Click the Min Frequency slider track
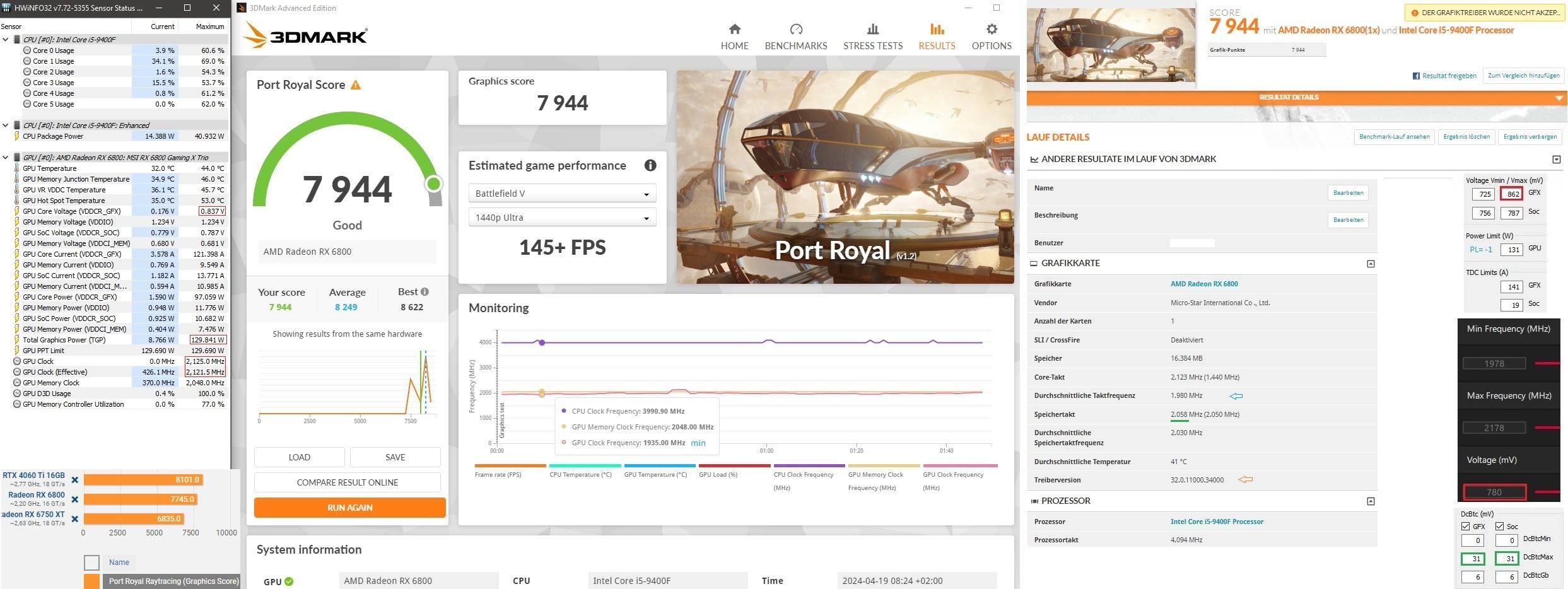The image size is (1568, 589). (1547, 363)
